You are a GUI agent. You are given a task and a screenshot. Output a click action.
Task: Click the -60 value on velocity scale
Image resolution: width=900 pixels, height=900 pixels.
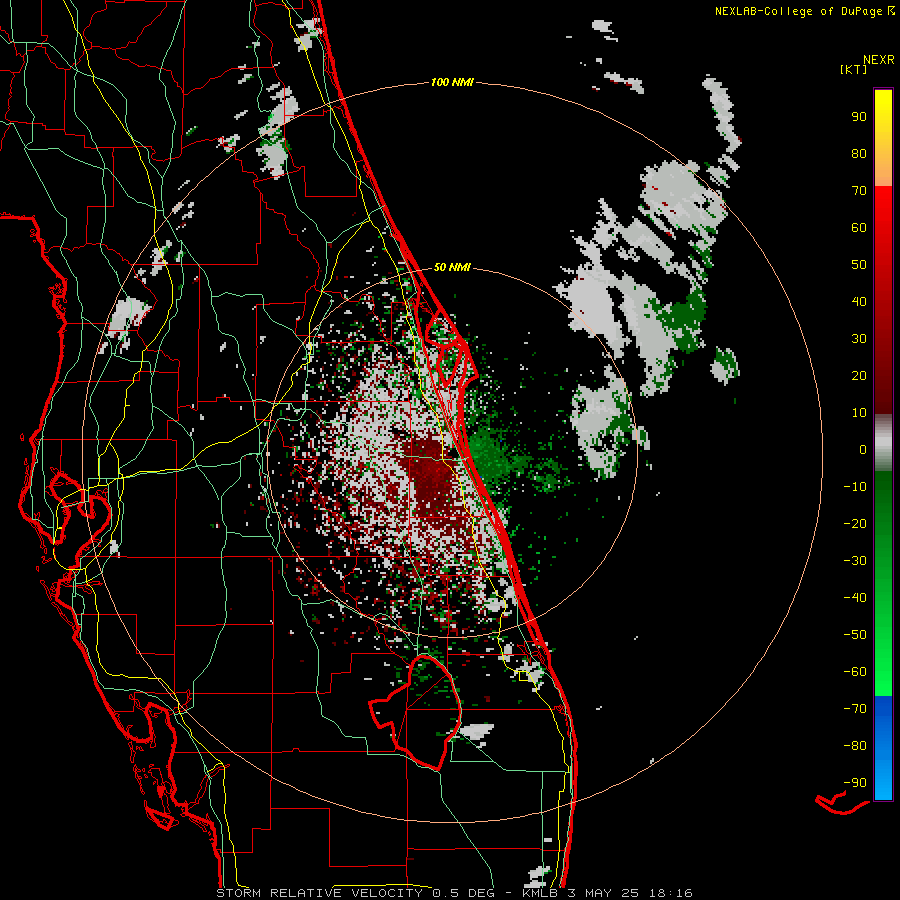855,672
